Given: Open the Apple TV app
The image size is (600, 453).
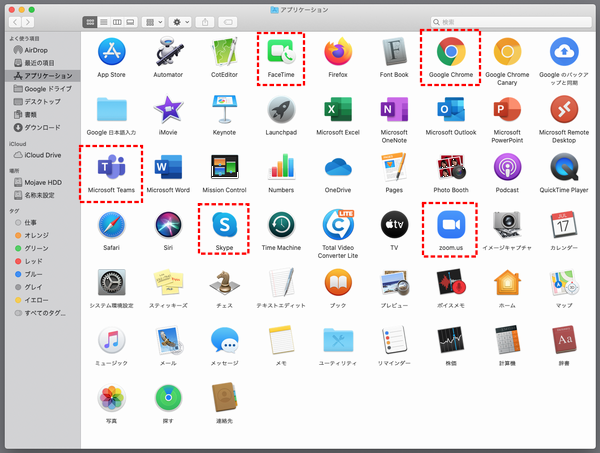Looking at the screenshot, I should (x=394, y=225).
